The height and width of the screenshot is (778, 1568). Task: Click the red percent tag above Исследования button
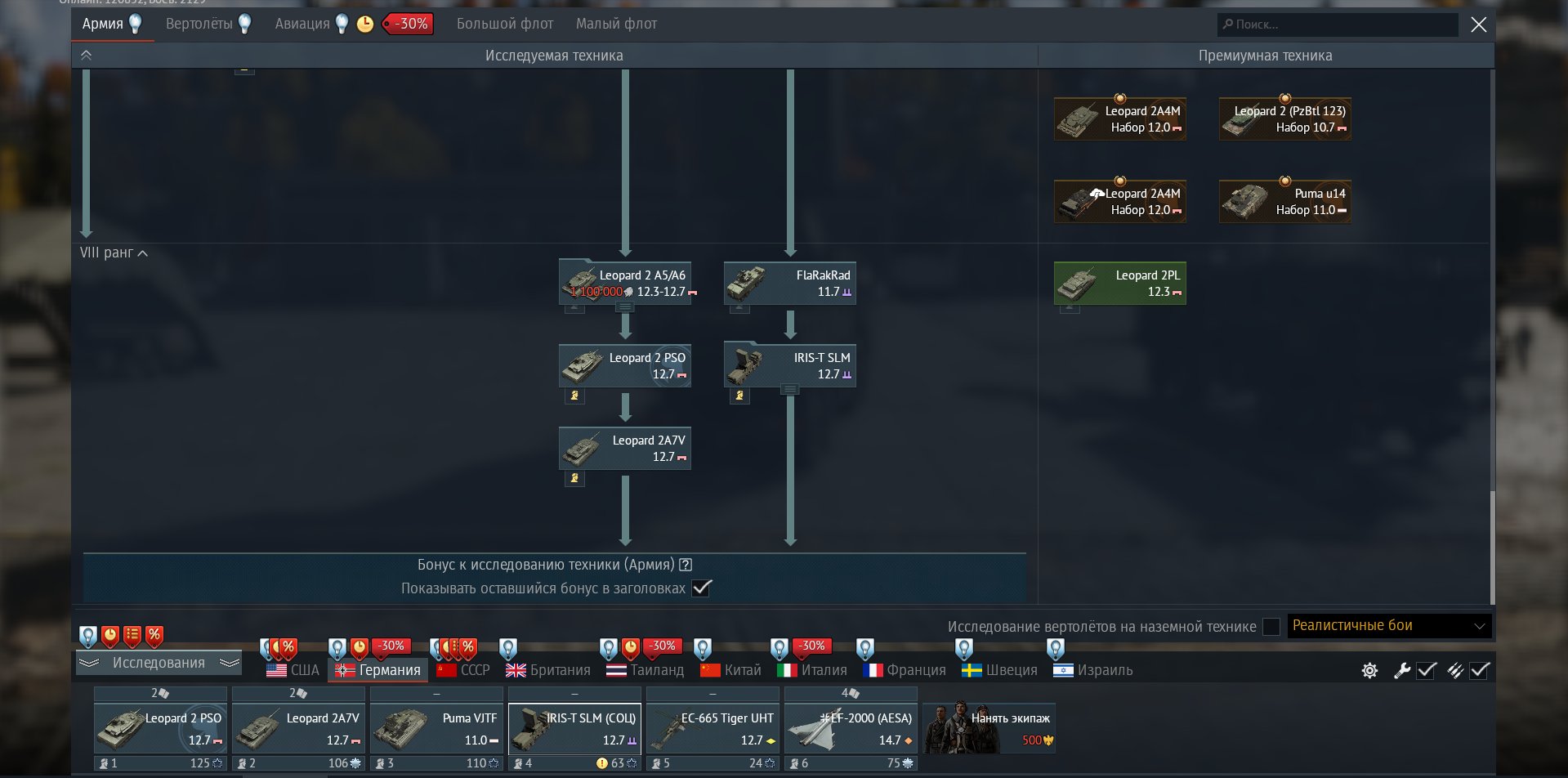click(154, 636)
